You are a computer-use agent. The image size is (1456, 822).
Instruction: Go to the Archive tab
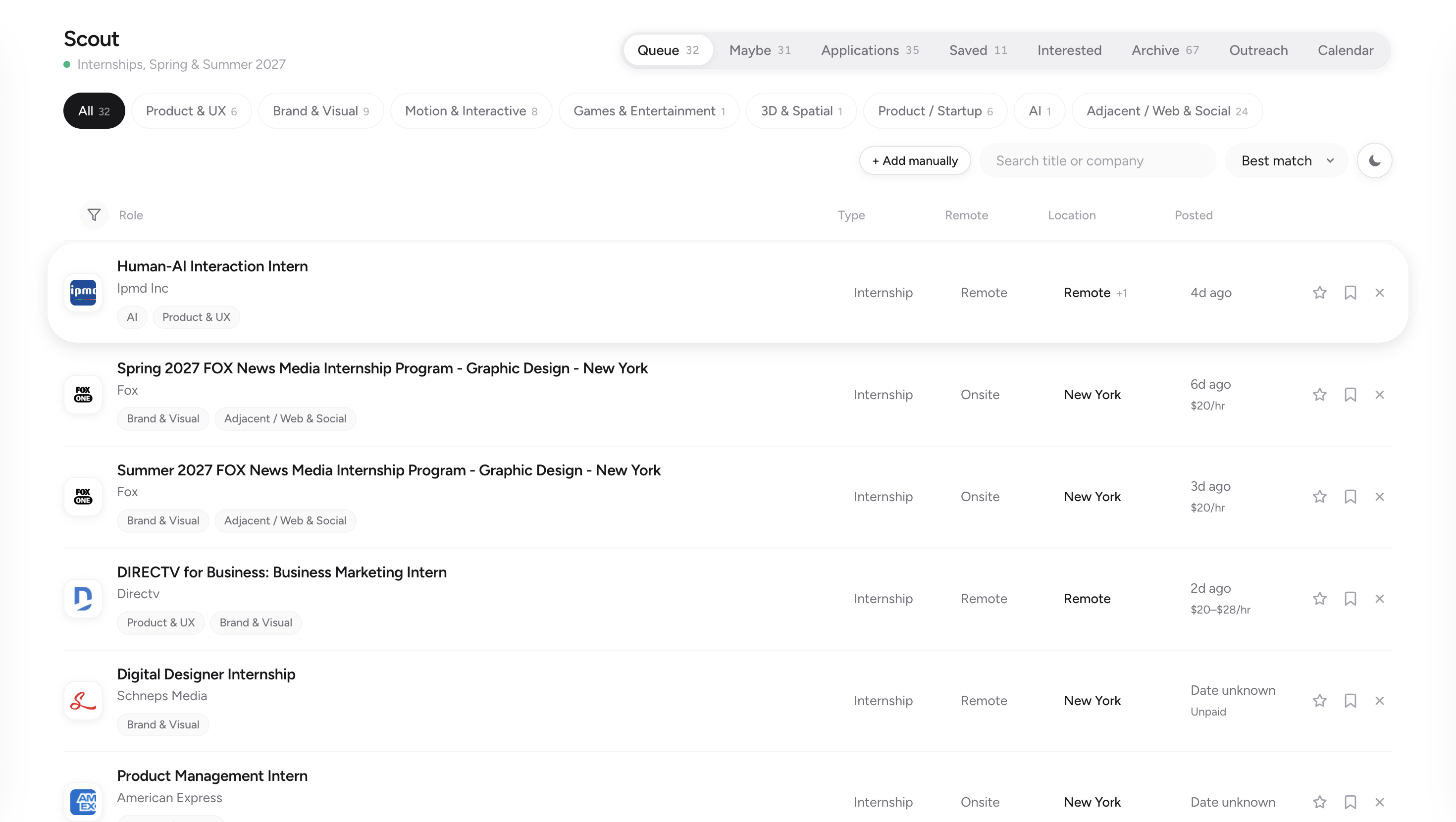coord(1165,51)
